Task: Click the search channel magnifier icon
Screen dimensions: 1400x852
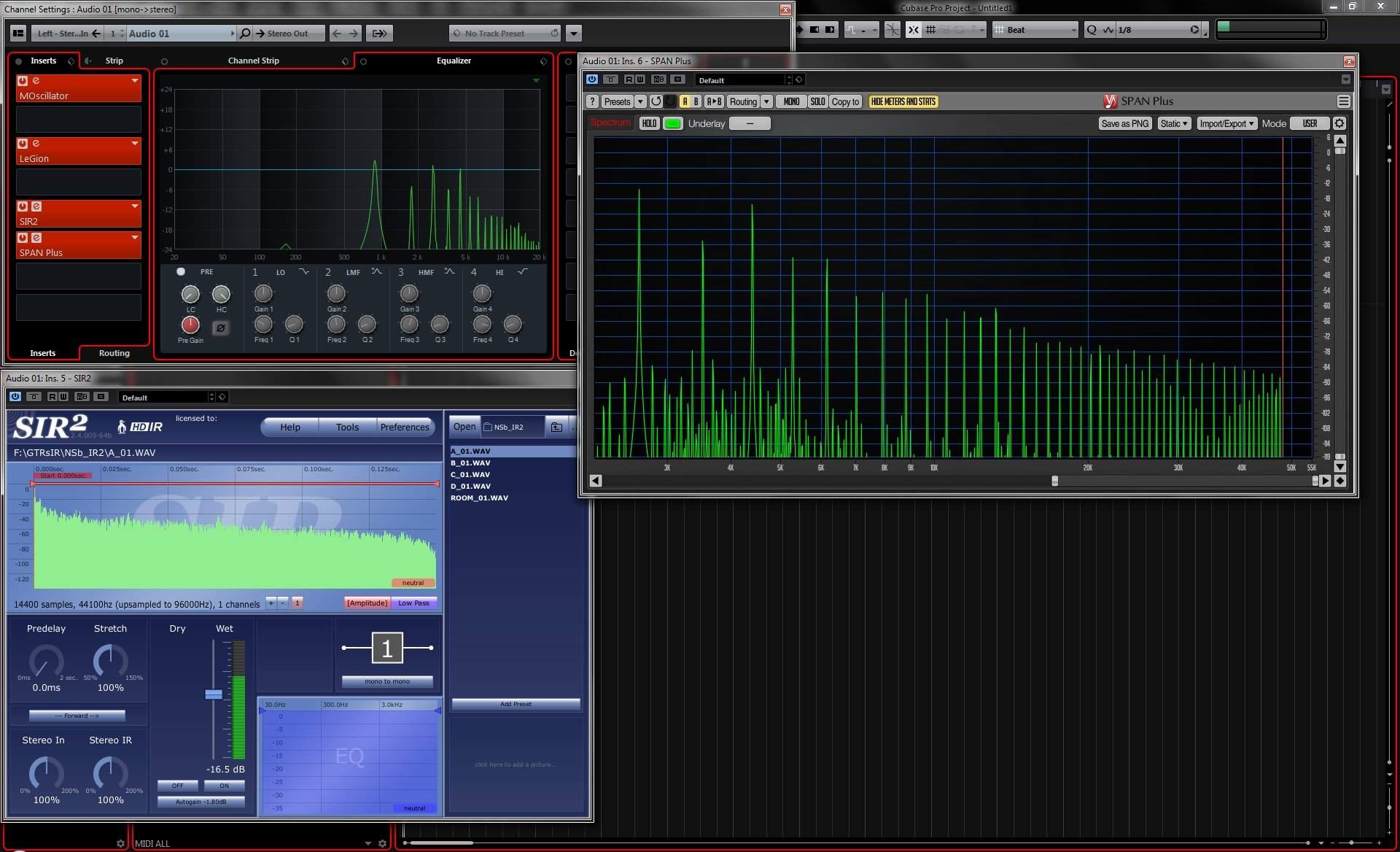Action: (x=245, y=33)
